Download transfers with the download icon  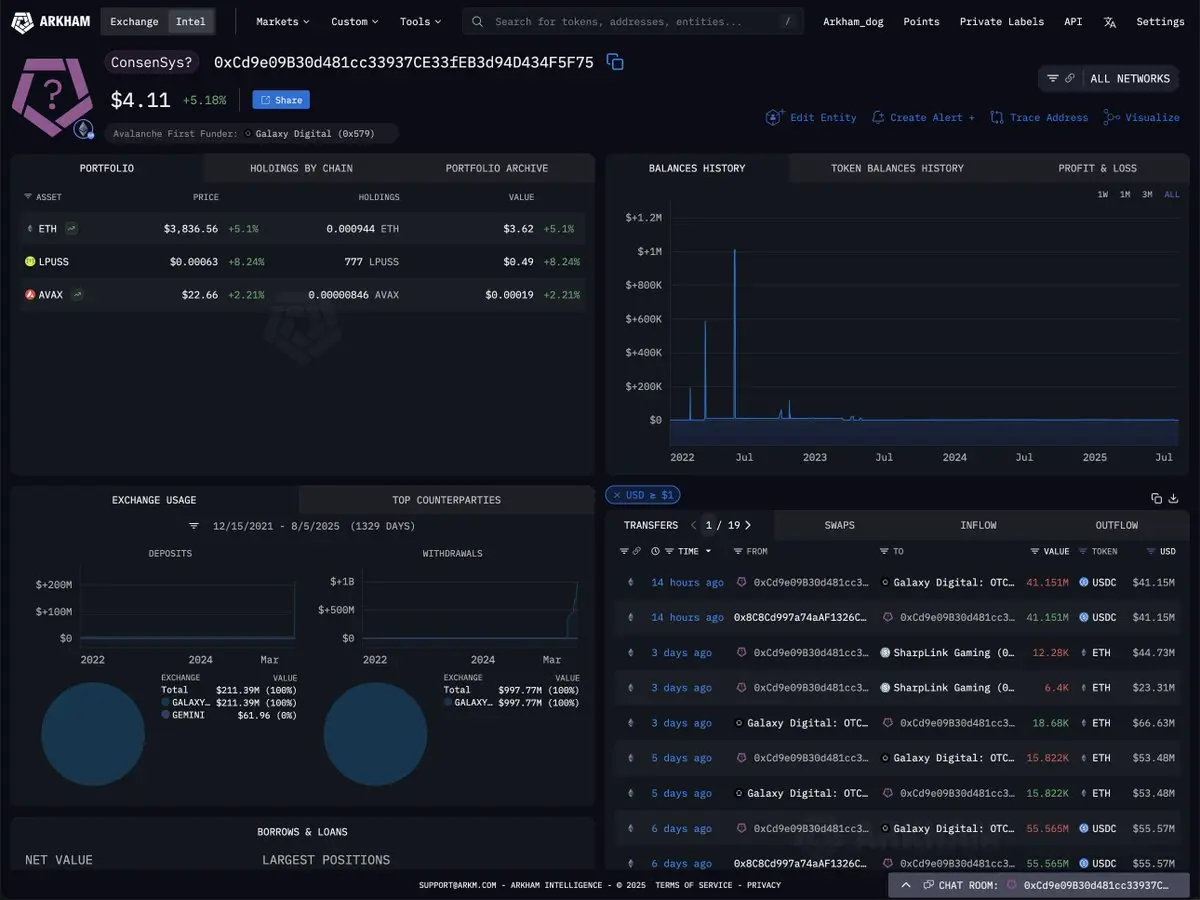1175,497
